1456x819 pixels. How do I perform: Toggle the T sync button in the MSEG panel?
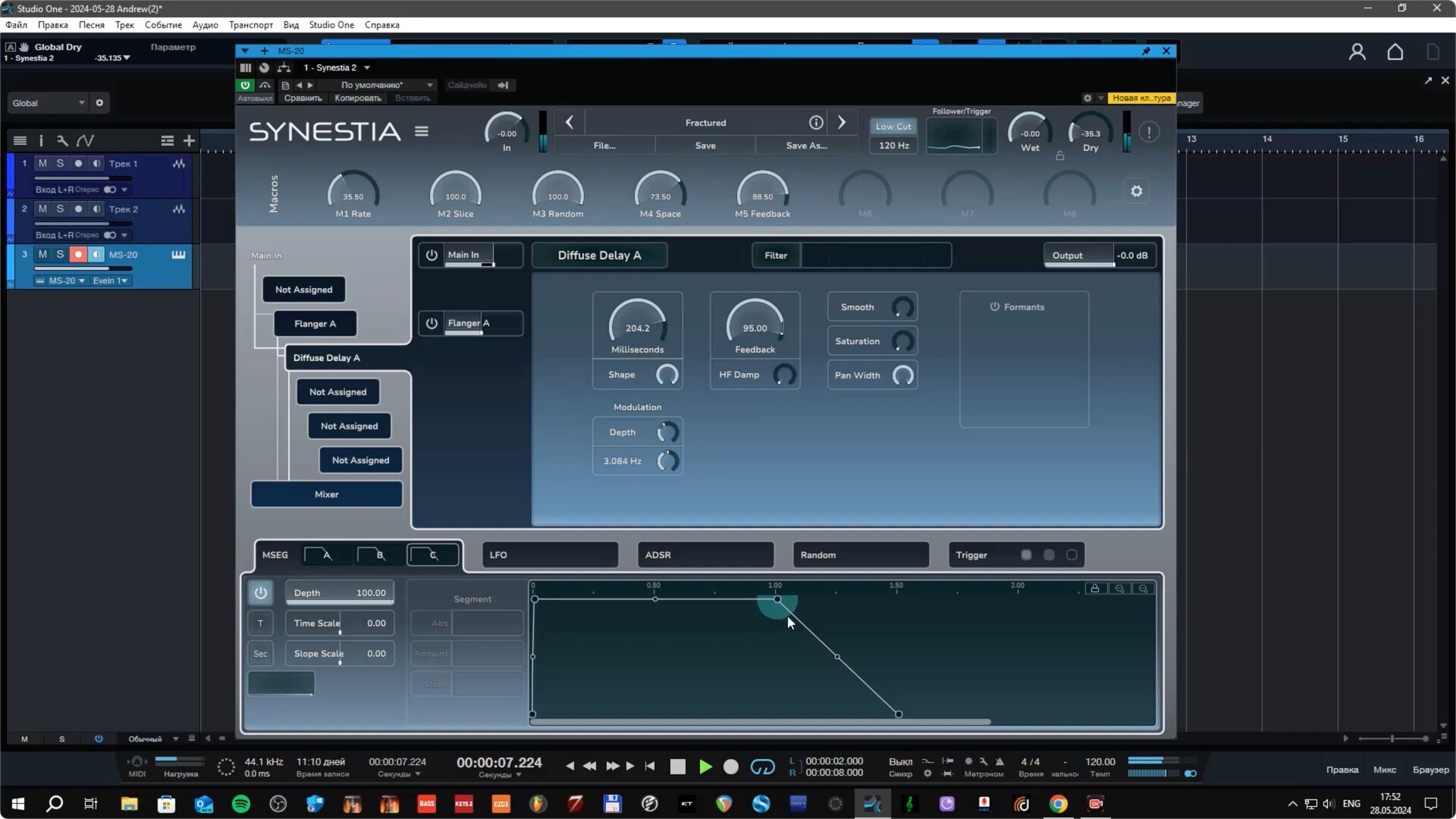[260, 623]
